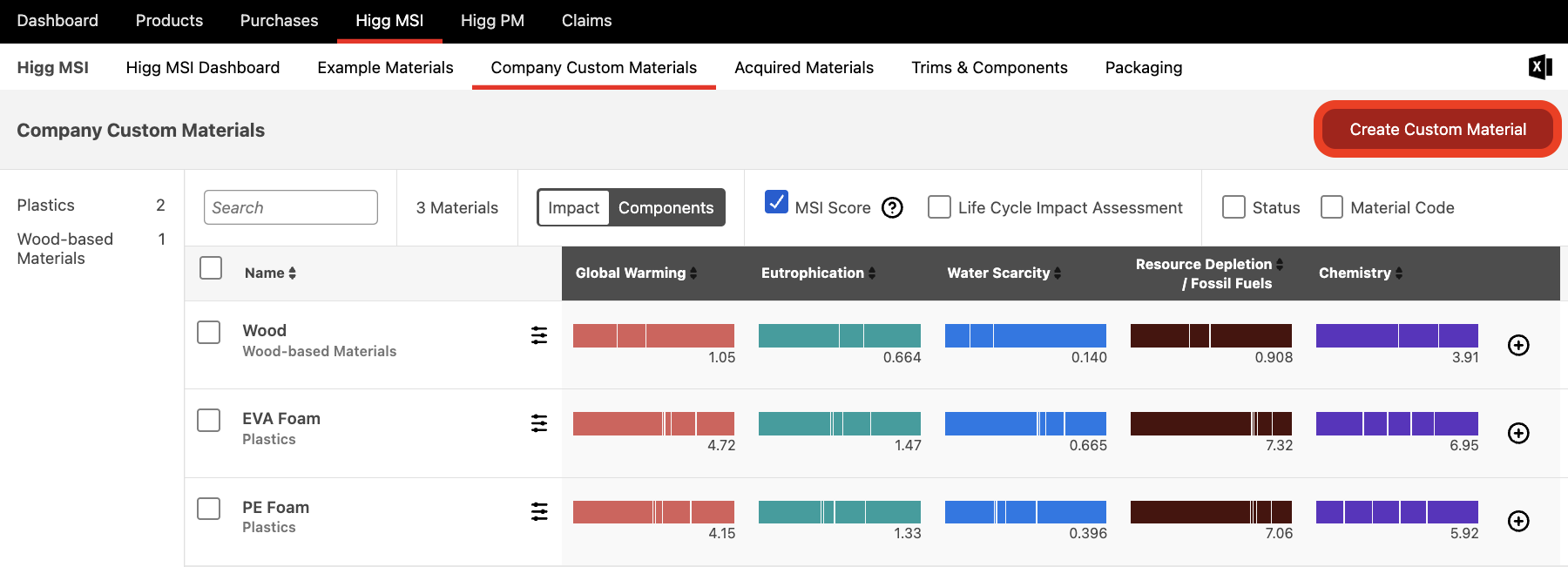Viewport: 1568px width, 567px height.
Task: Click the Company Custom Materials heading
Action: [141, 130]
